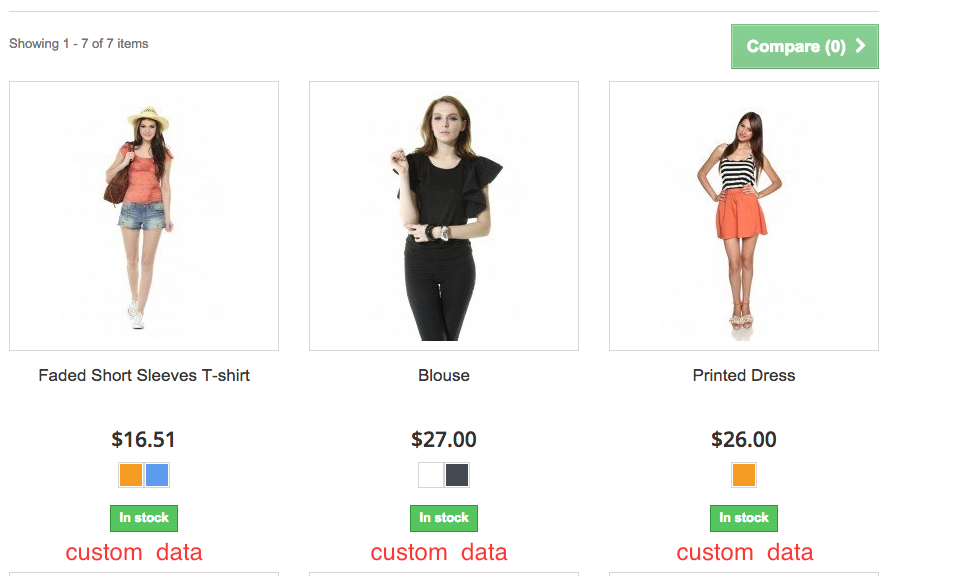Click the In stock badge under the Blouse

tap(444, 518)
